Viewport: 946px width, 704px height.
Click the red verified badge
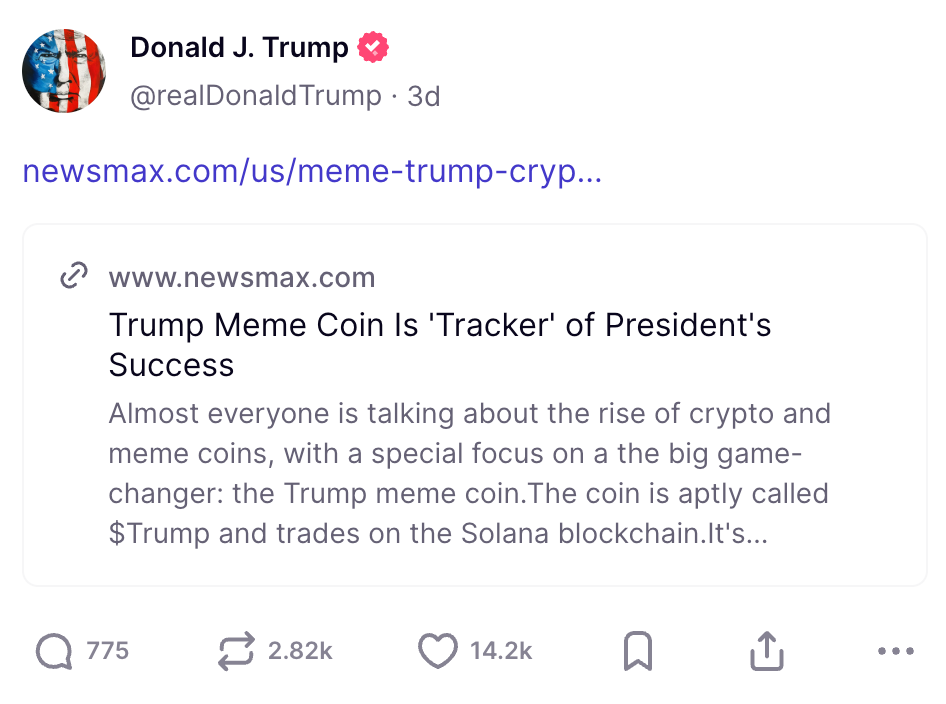pyautogui.click(x=373, y=47)
